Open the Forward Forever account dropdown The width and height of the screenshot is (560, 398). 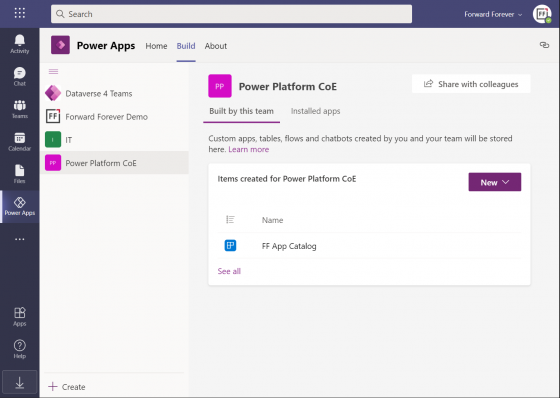pyautogui.click(x=493, y=14)
